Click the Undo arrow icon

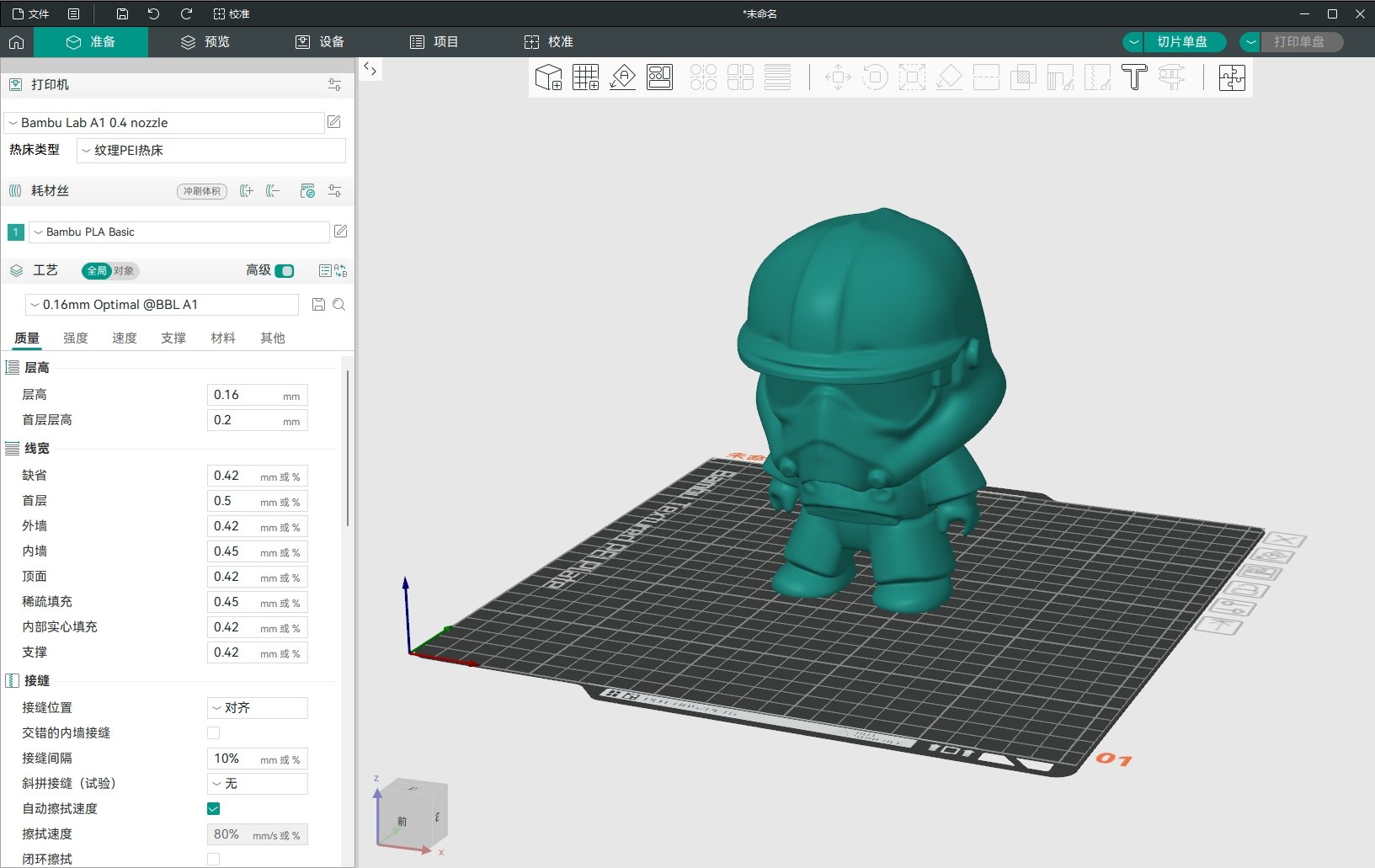tap(153, 13)
